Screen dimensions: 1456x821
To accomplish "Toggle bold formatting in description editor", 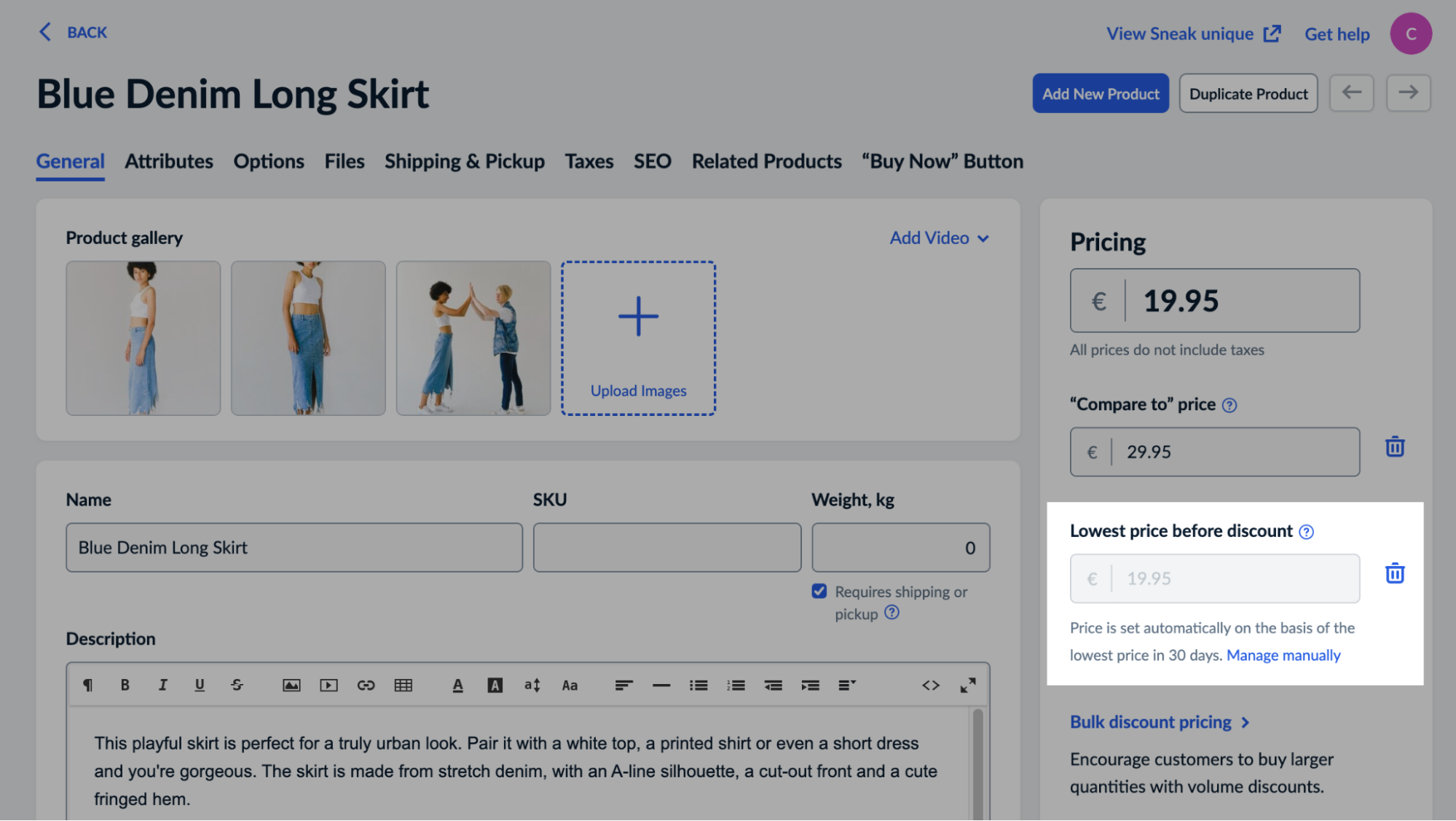I will tap(125, 685).
